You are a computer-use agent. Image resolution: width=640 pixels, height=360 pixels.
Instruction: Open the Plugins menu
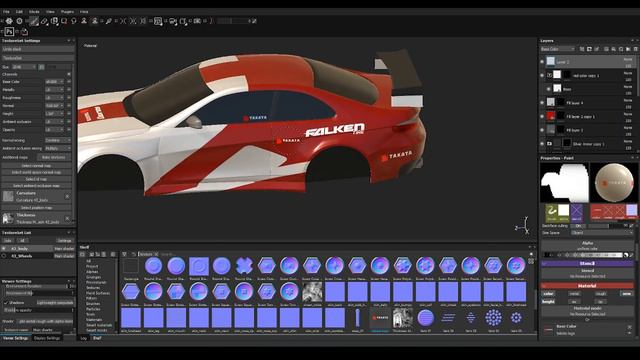[67, 12]
